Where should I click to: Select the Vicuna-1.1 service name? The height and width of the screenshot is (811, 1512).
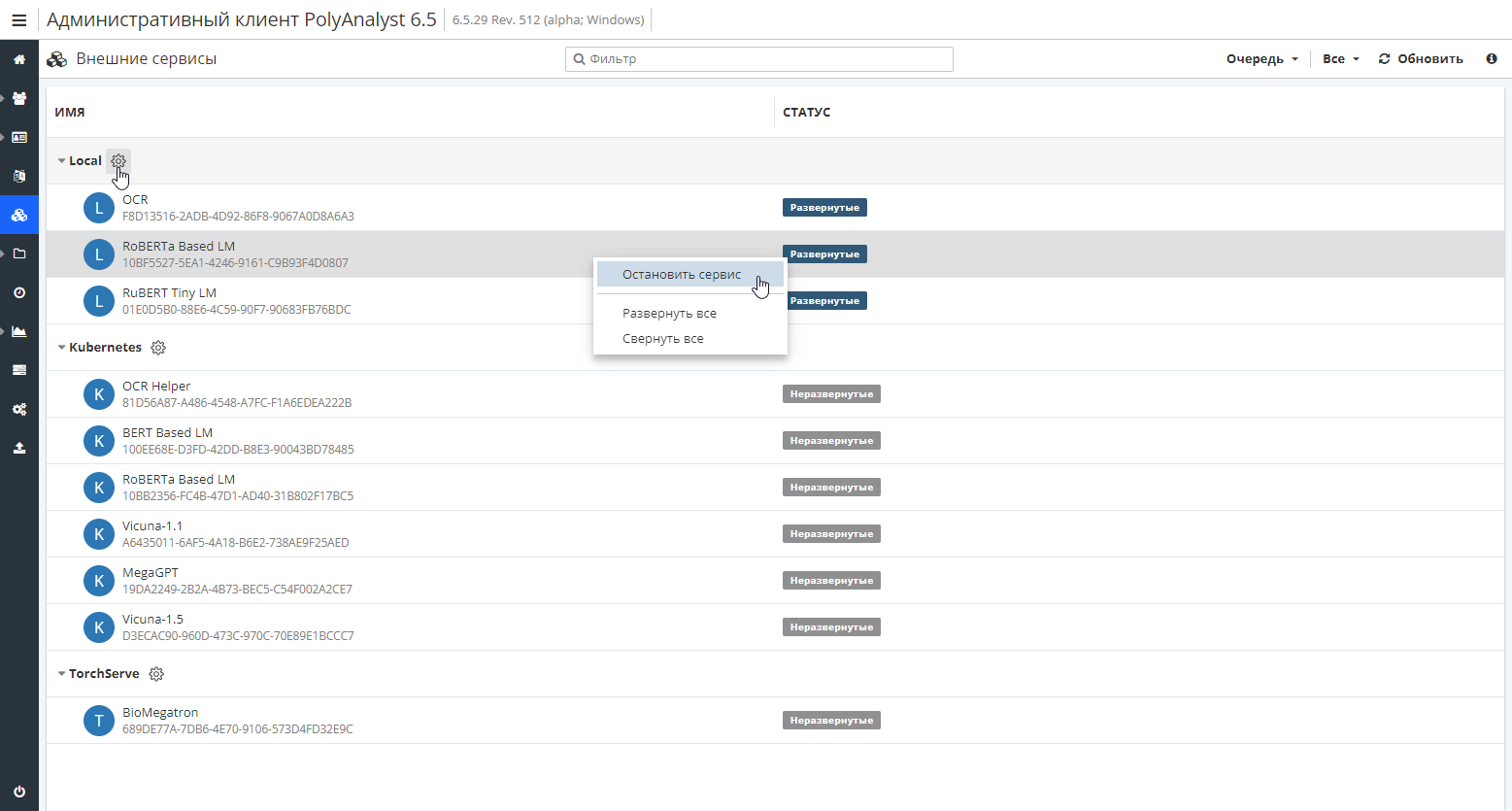click(x=152, y=526)
